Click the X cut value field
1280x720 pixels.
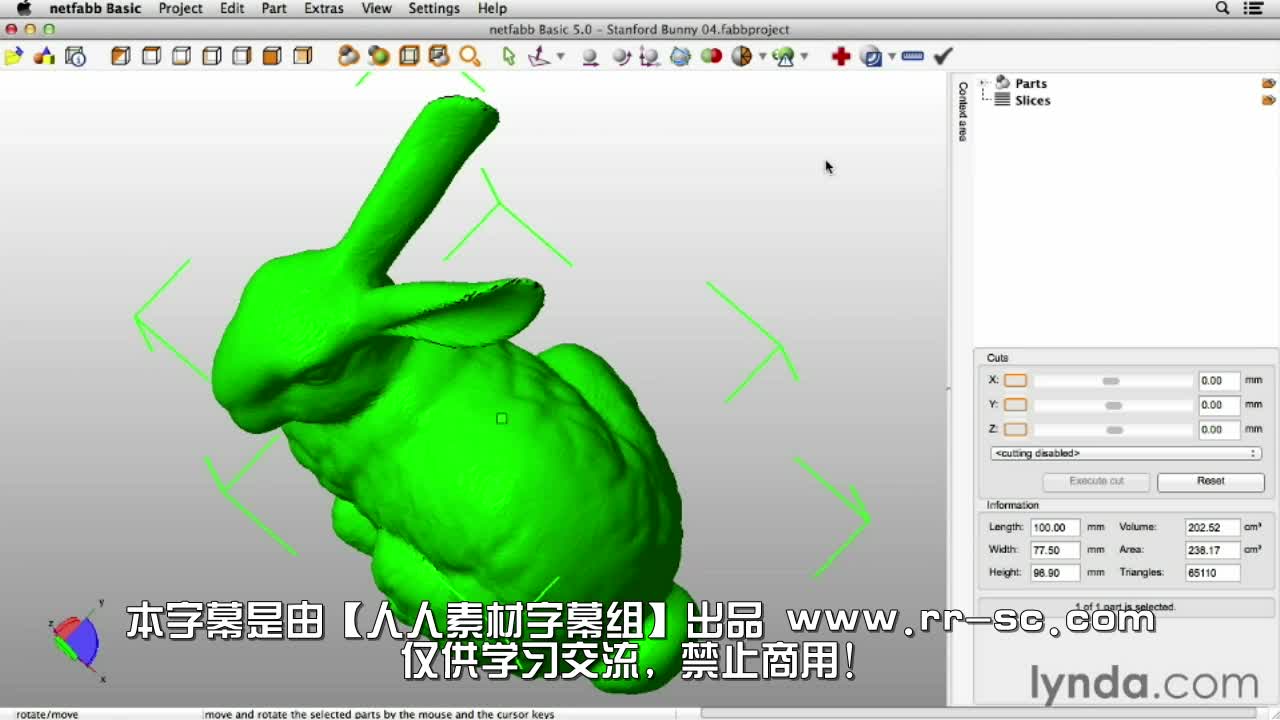coord(1219,380)
